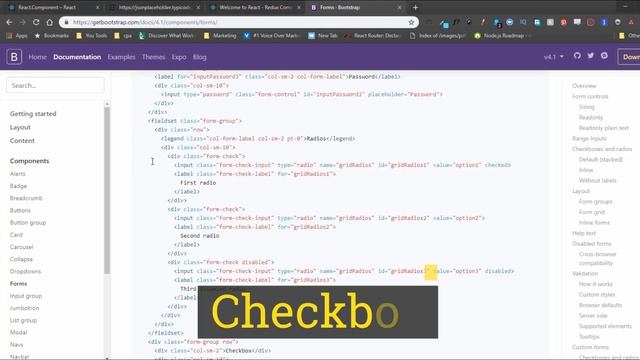The image size is (640, 360).
Task: Click the Download button
Action: 629,57
